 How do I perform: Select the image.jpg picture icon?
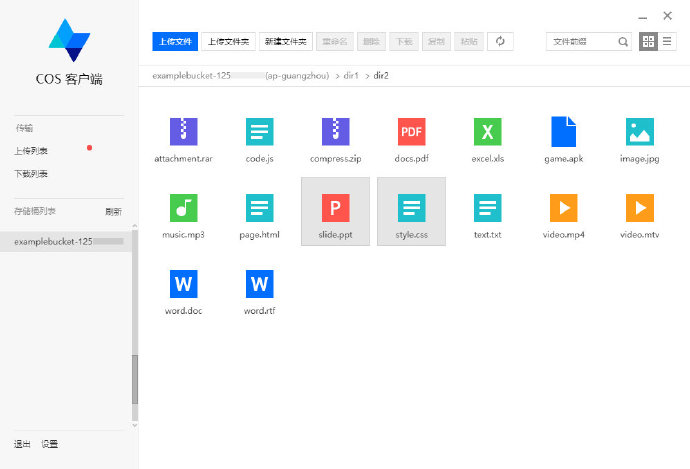[x=639, y=132]
